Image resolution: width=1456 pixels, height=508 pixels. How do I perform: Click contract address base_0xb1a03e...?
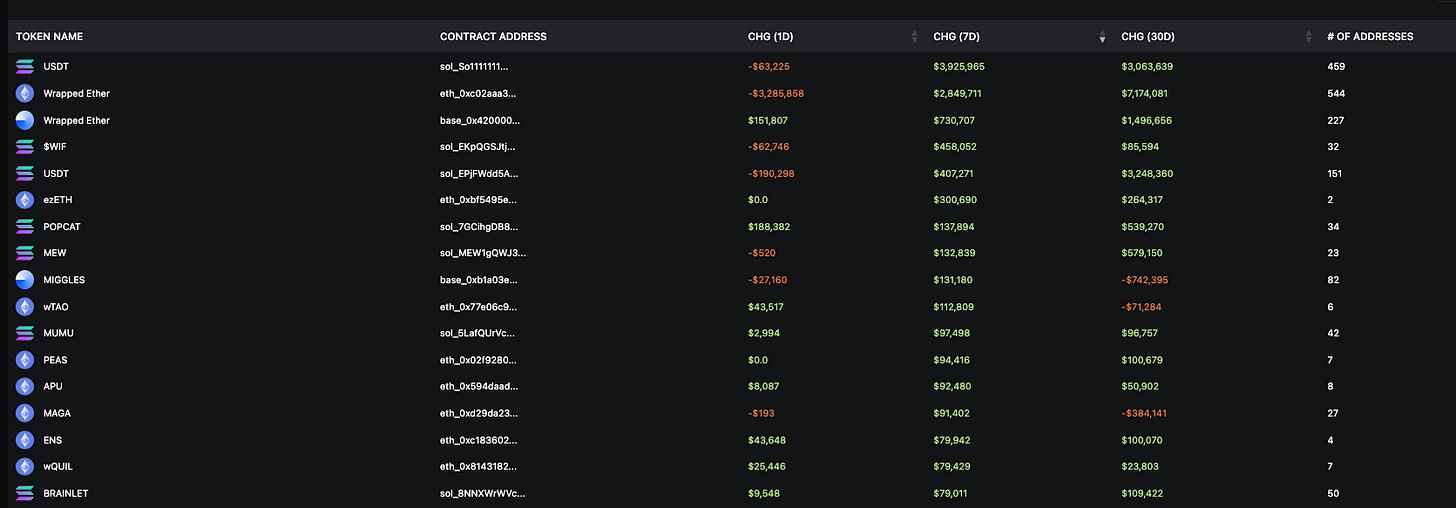tap(479, 280)
